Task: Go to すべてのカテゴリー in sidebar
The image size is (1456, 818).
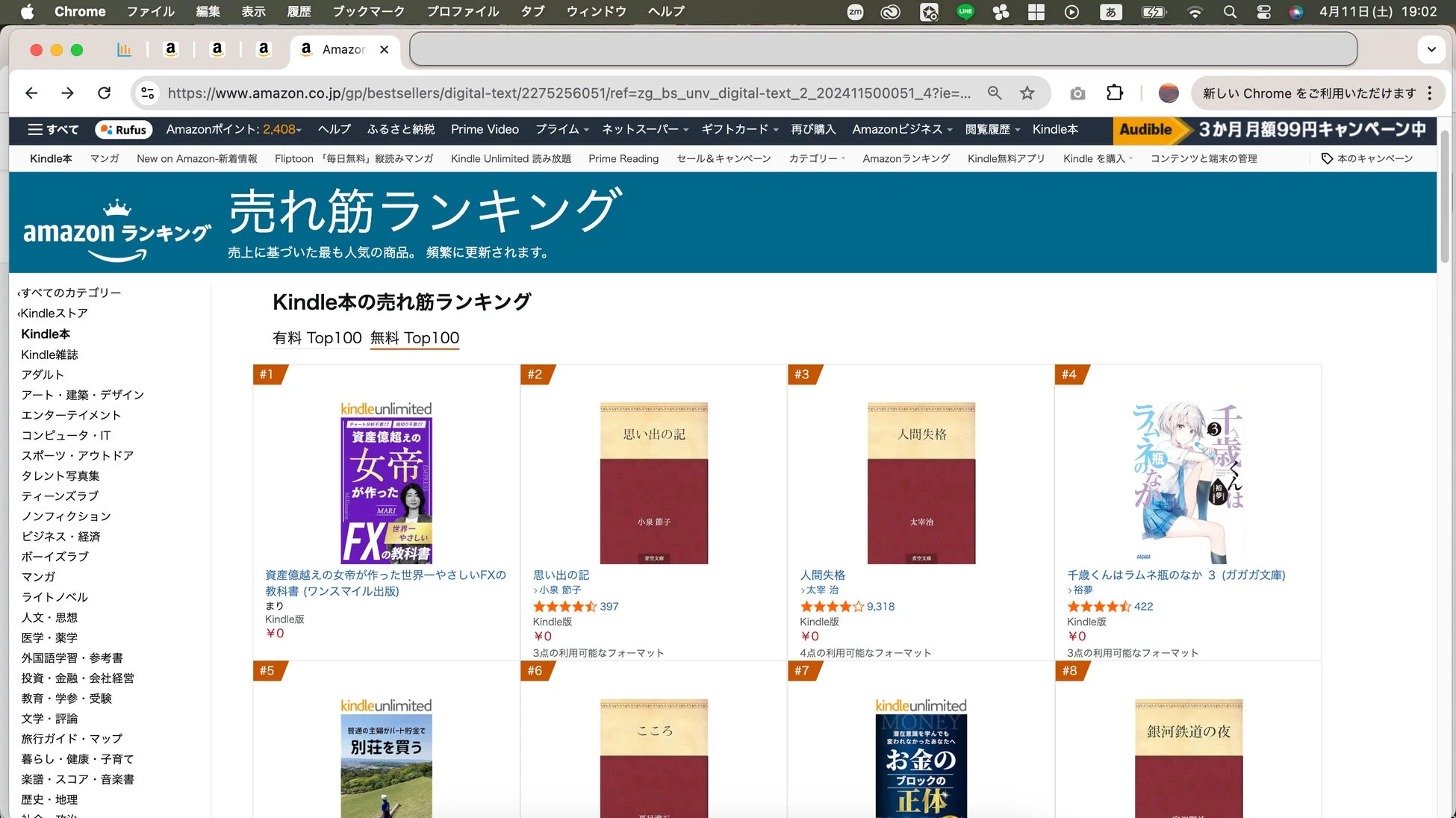Action: pyautogui.click(x=69, y=293)
